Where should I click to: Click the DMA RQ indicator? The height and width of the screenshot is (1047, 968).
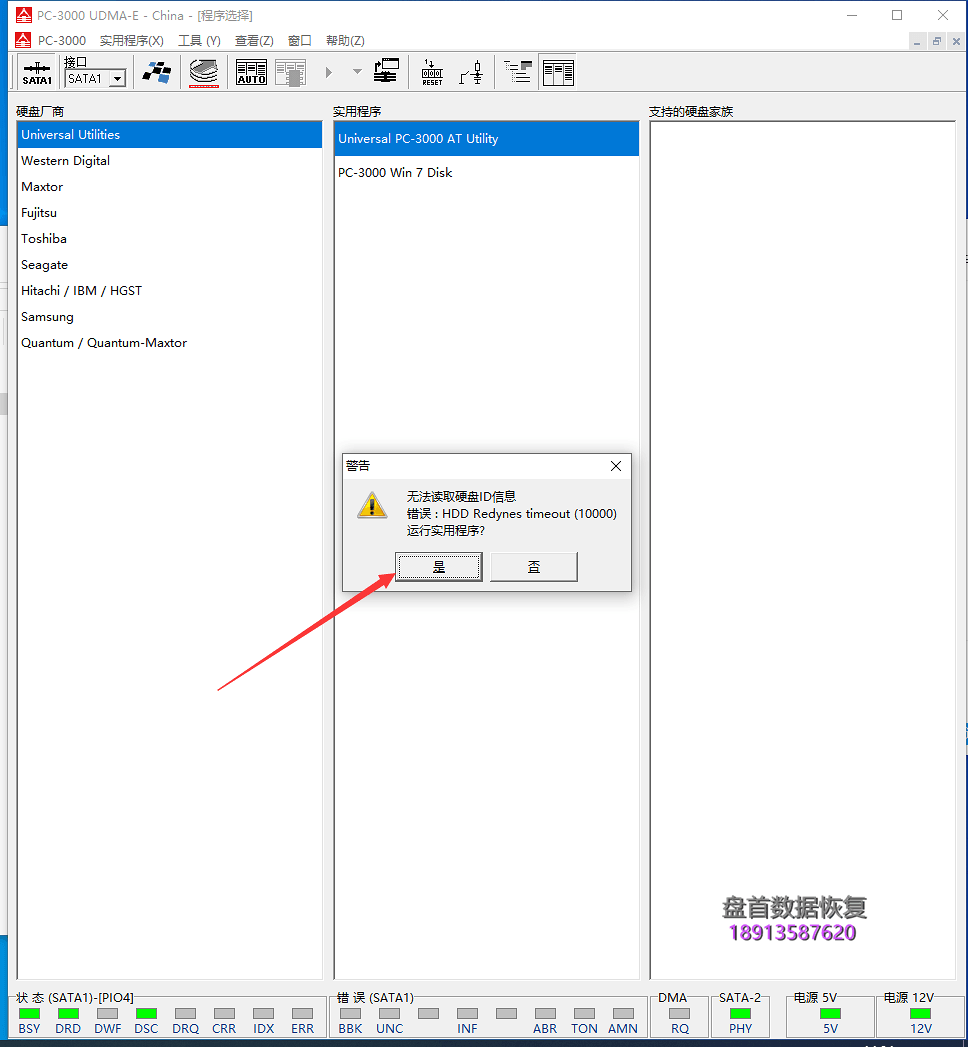(x=680, y=1021)
